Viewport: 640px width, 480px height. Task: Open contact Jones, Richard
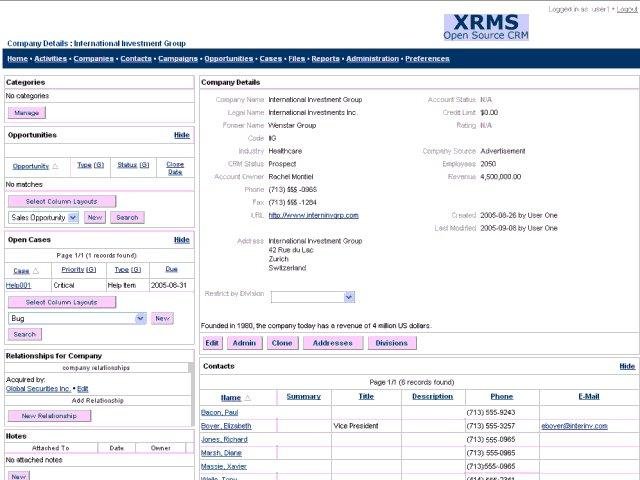click(224, 440)
